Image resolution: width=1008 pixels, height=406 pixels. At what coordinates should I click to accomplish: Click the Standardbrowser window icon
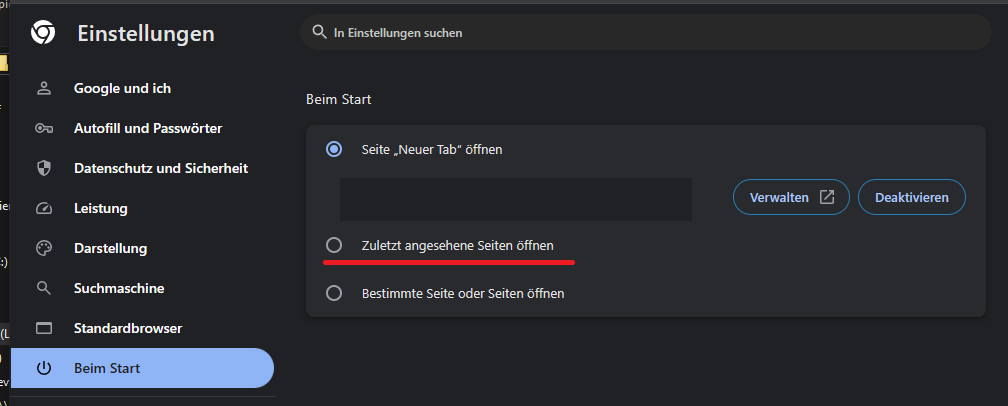point(43,328)
